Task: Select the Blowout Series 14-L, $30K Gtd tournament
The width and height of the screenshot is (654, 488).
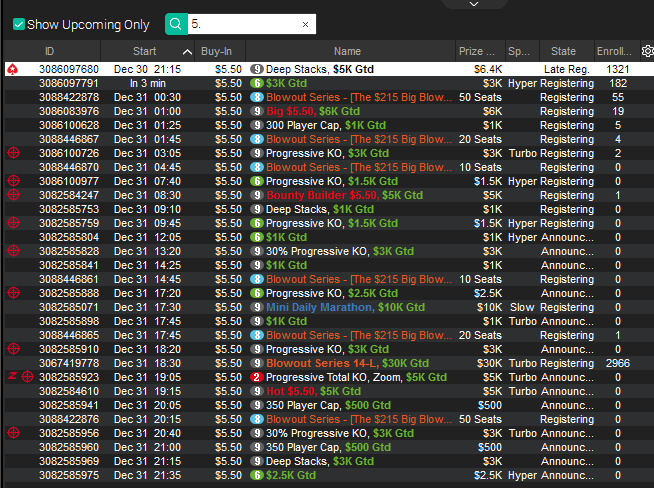Action: (x=347, y=363)
